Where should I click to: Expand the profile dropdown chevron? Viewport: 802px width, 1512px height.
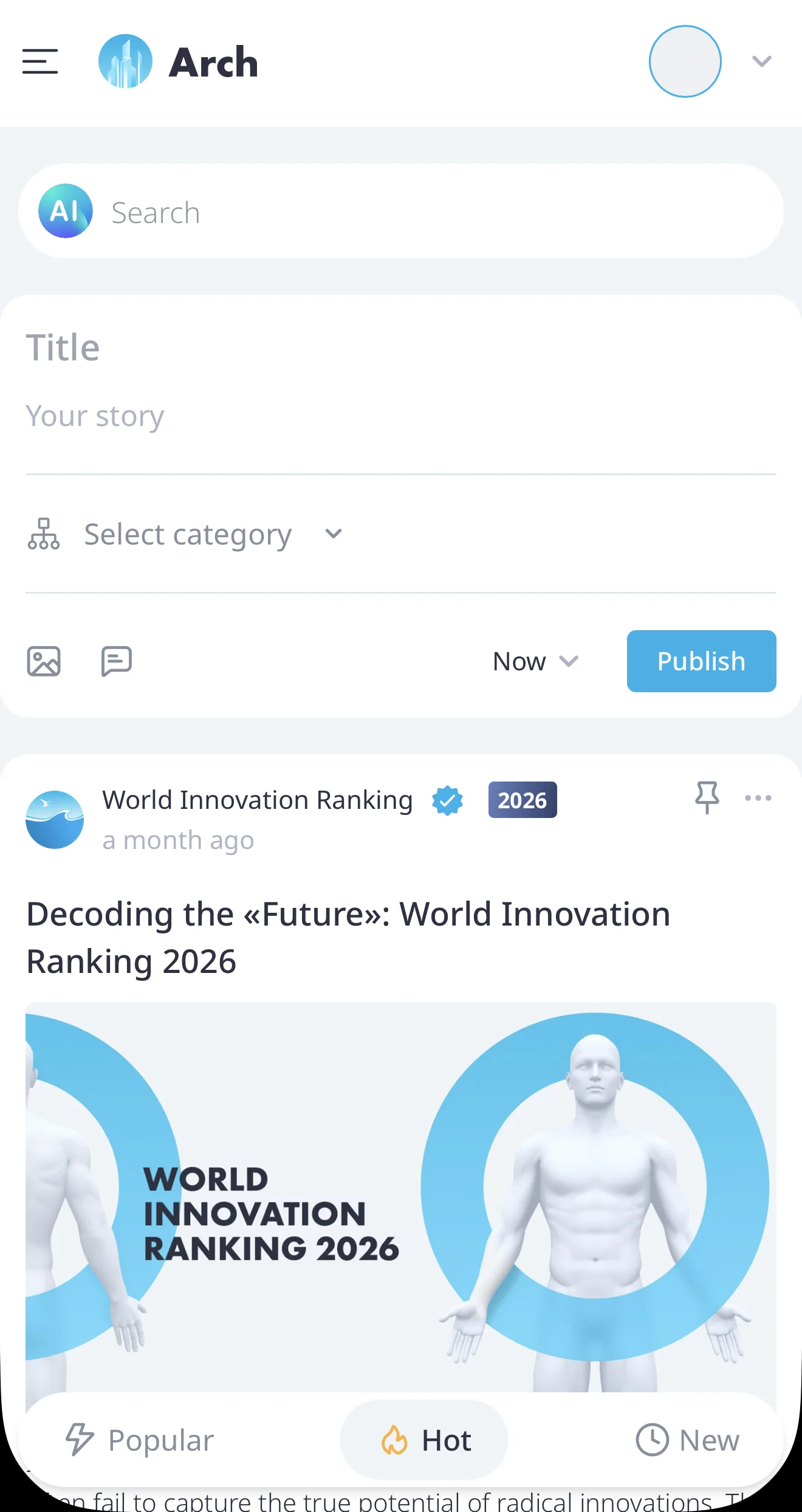[x=762, y=61]
